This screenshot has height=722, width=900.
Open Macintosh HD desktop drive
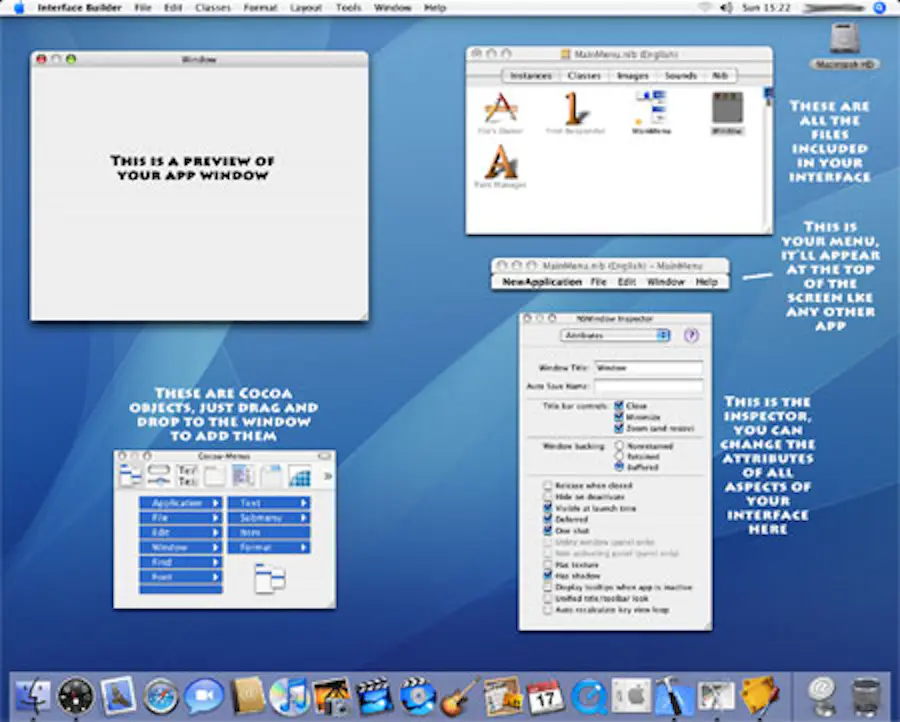click(844, 46)
